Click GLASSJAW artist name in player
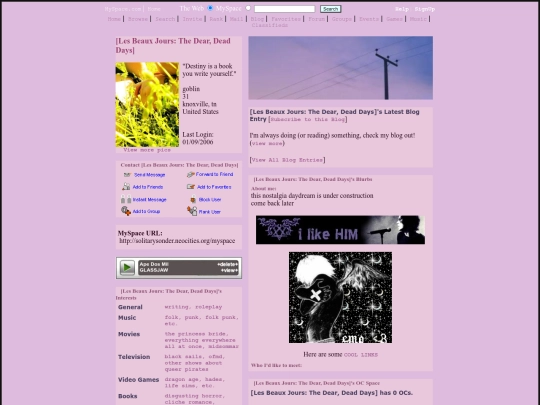 pos(154,270)
